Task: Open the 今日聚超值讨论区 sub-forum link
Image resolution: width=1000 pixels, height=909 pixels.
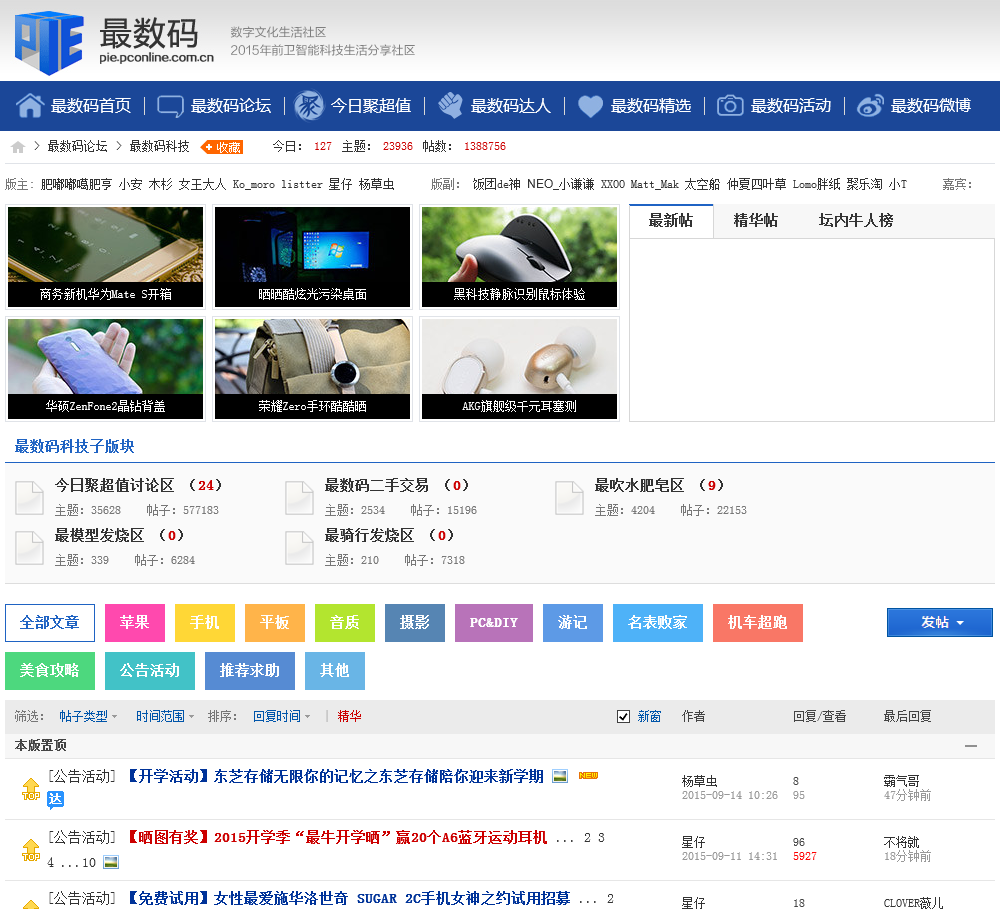Action: point(114,485)
